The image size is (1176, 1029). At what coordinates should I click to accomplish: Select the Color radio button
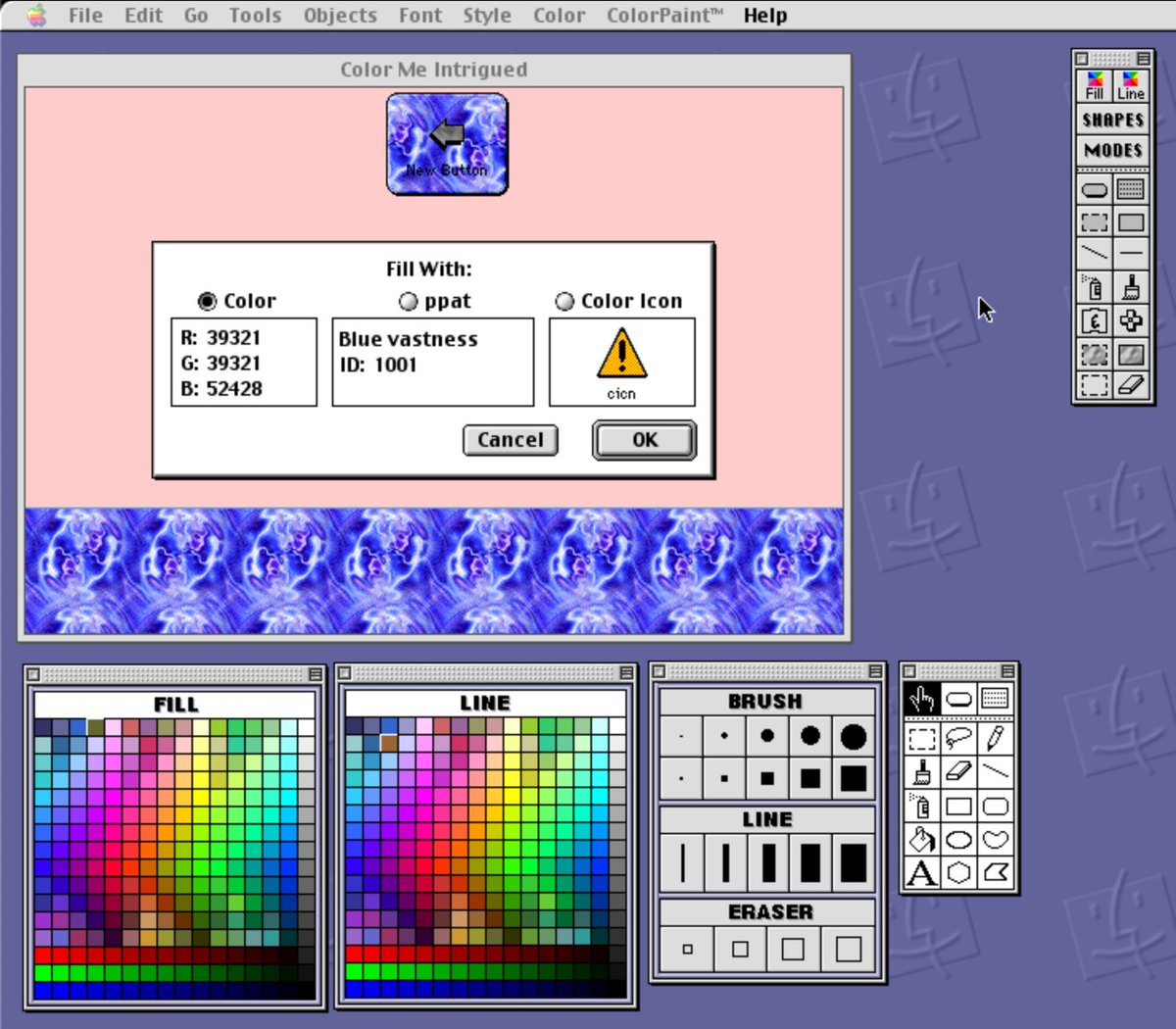207,301
